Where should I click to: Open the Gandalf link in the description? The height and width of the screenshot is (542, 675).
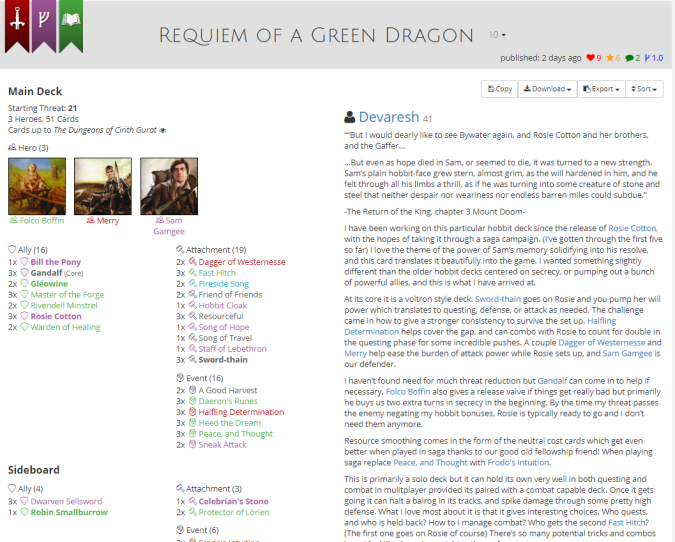click(552, 381)
